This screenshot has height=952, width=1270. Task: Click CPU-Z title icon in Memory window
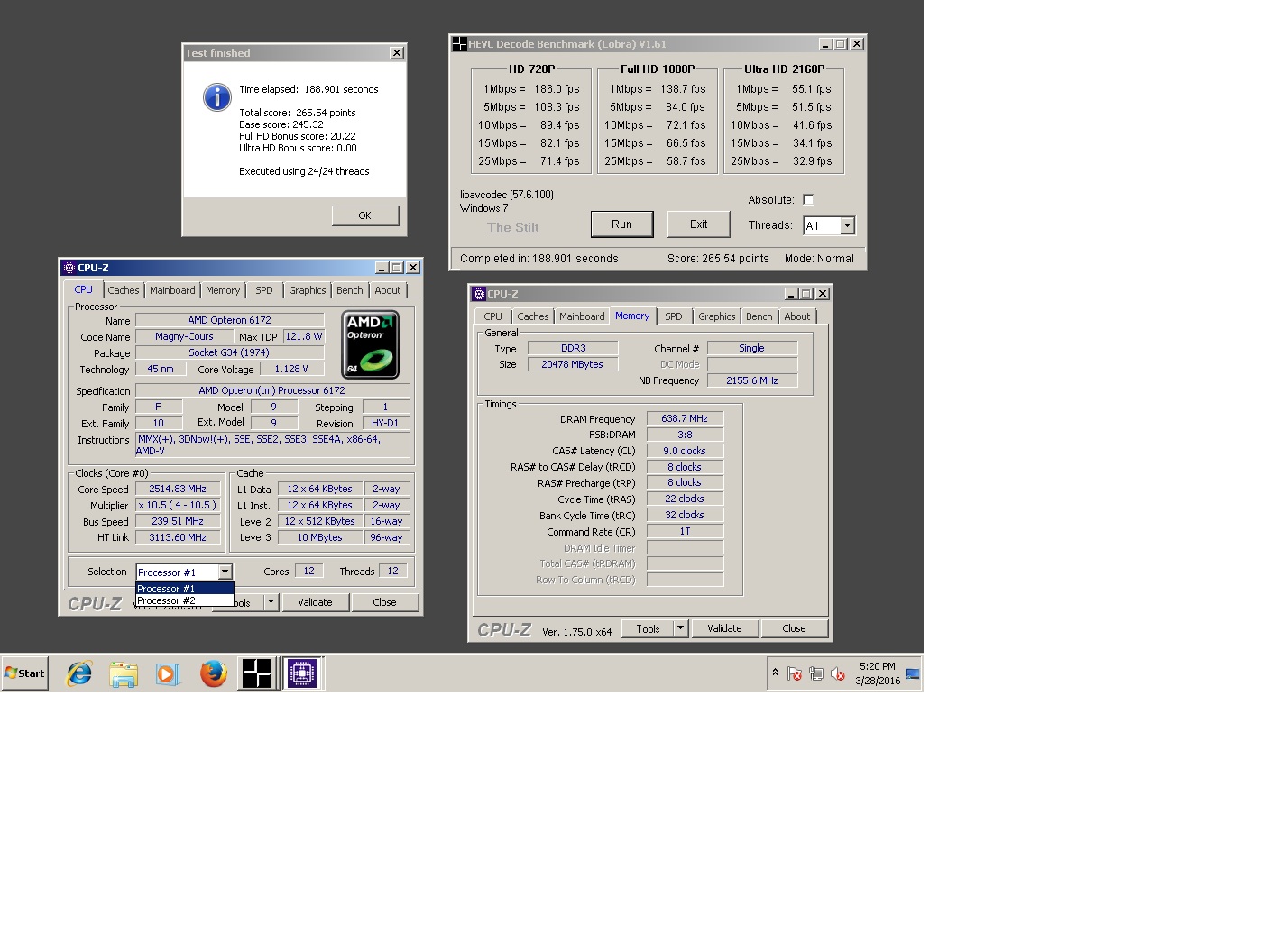point(479,294)
